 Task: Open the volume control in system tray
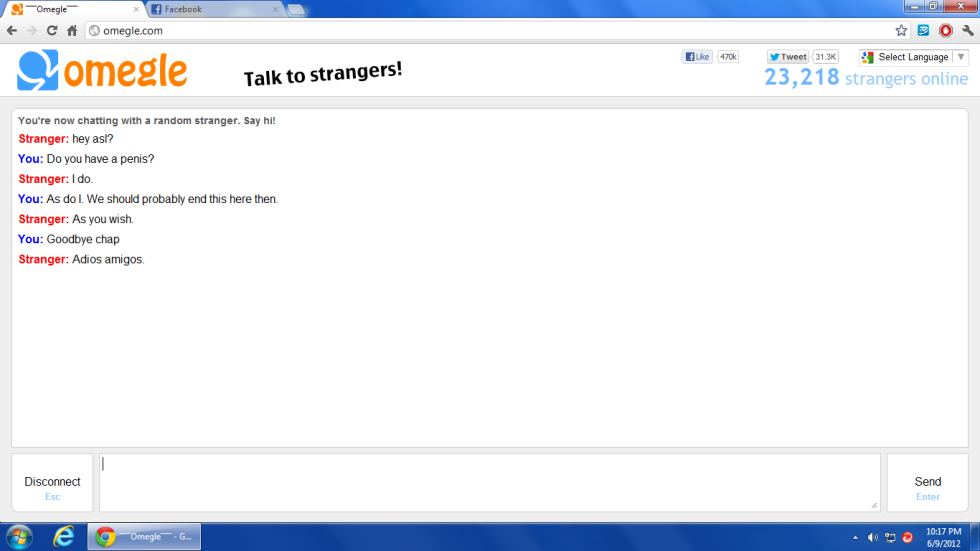click(x=872, y=537)
